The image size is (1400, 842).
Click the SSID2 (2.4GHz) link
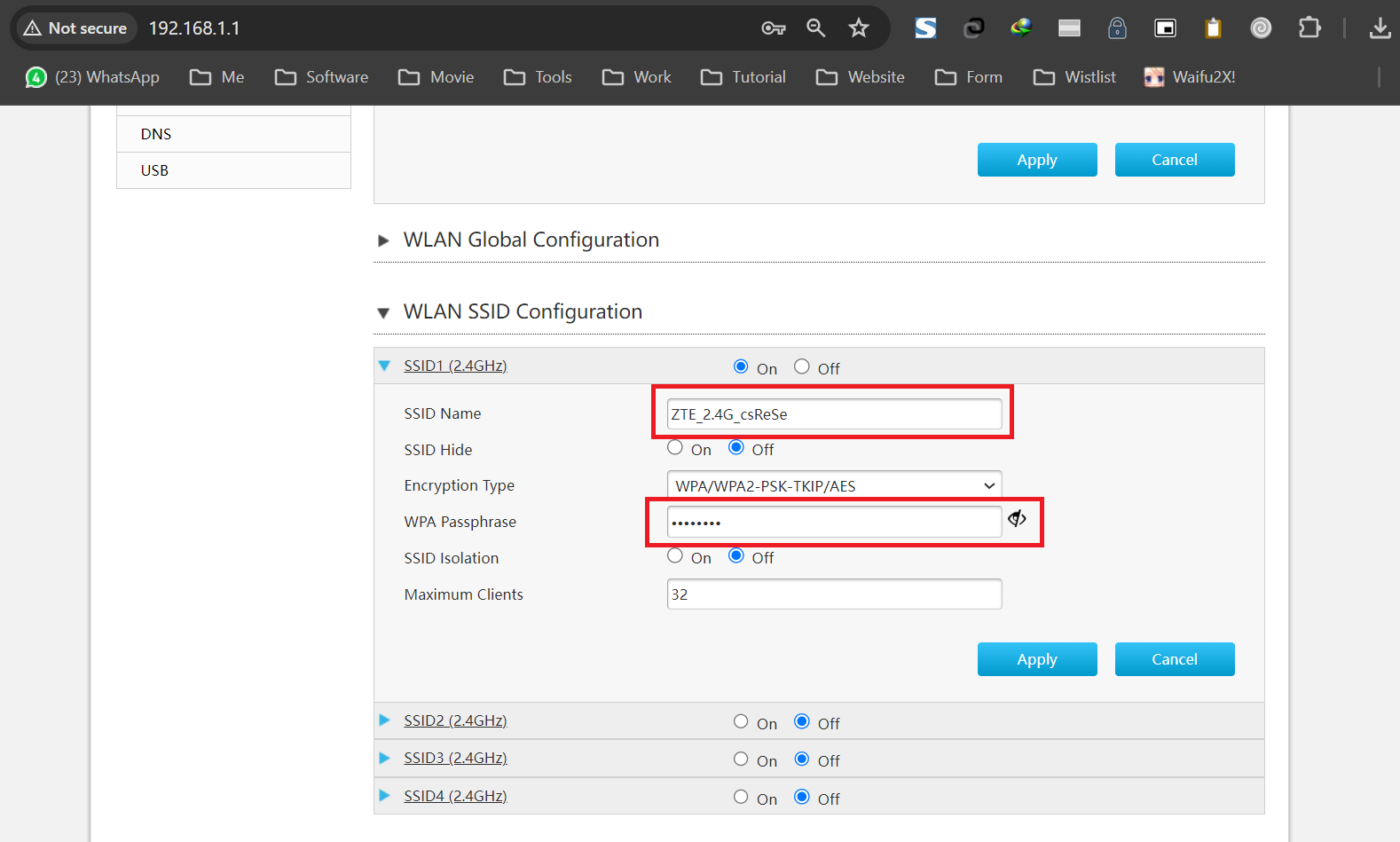tap(455, 720)
